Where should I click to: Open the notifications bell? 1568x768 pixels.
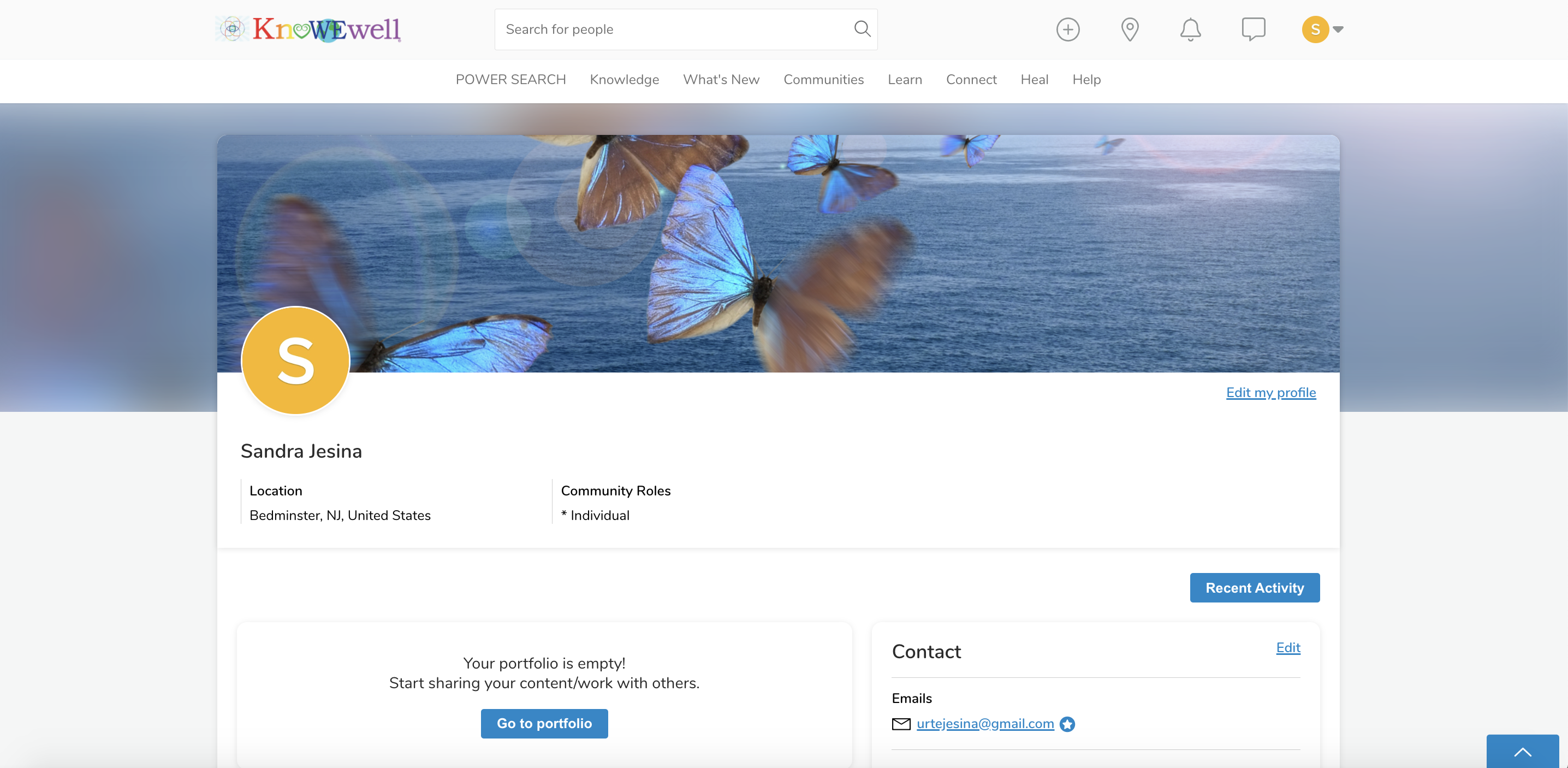[1191, 29]
